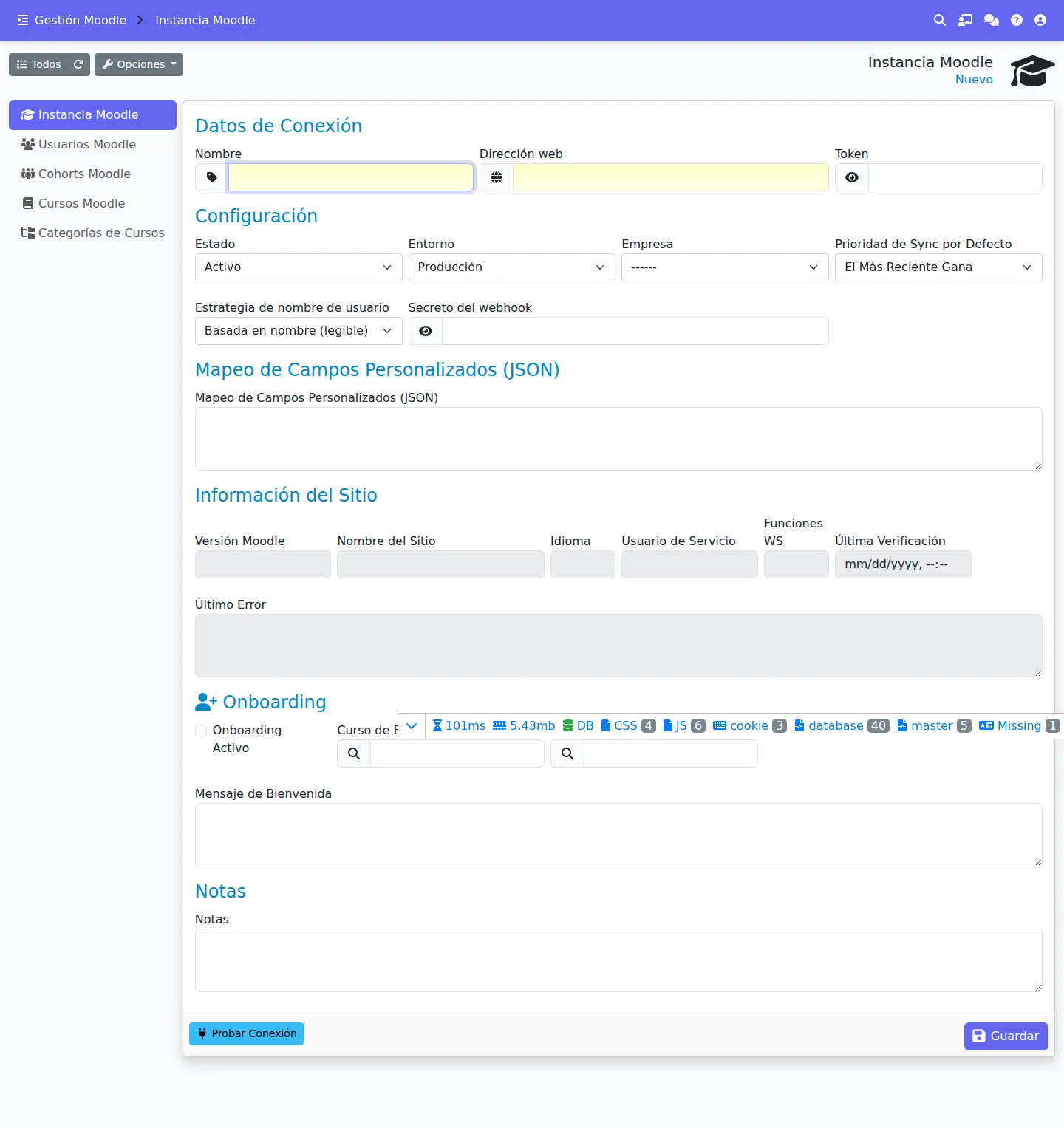Open the presenter screen icon in top bar

[965, 20]
